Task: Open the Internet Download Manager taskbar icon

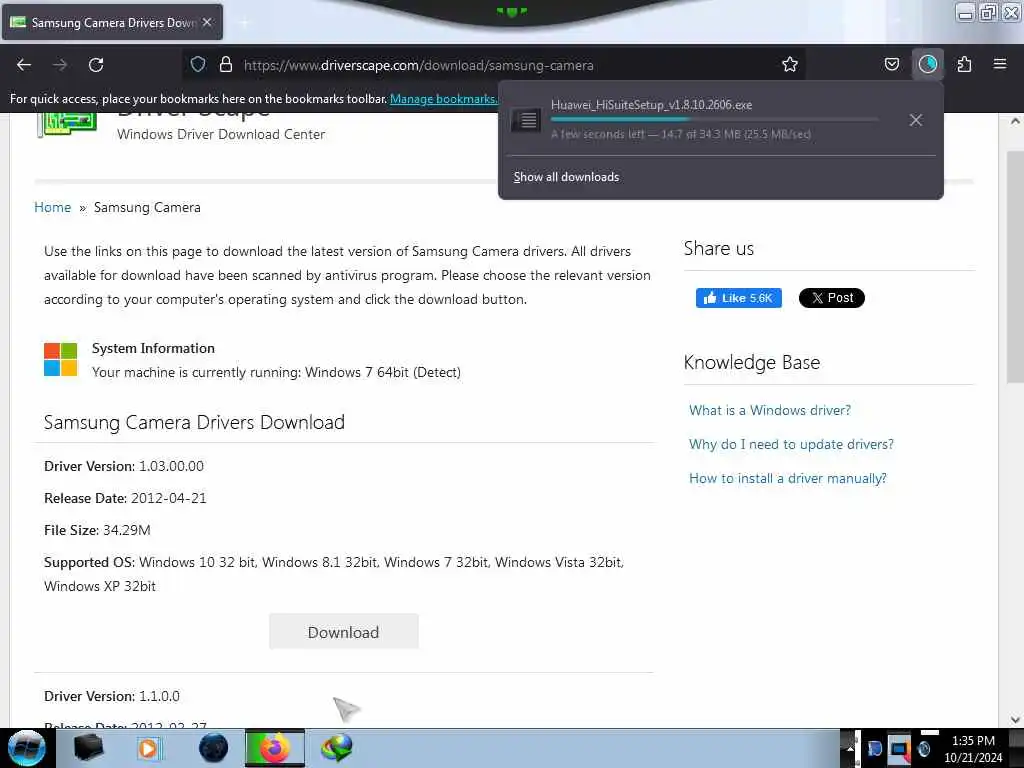Action: click(x=337, y=748)
